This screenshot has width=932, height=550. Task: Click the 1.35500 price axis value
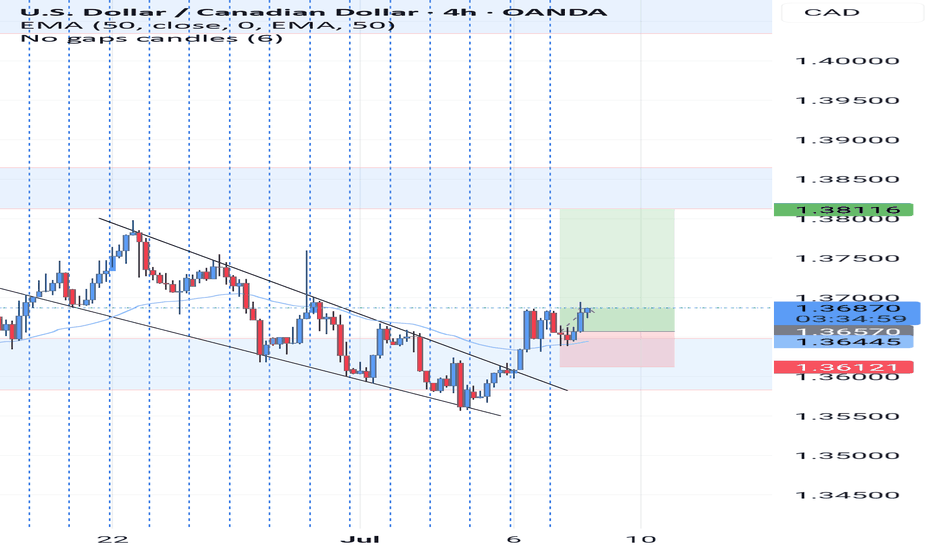click(x=848, y=416)
